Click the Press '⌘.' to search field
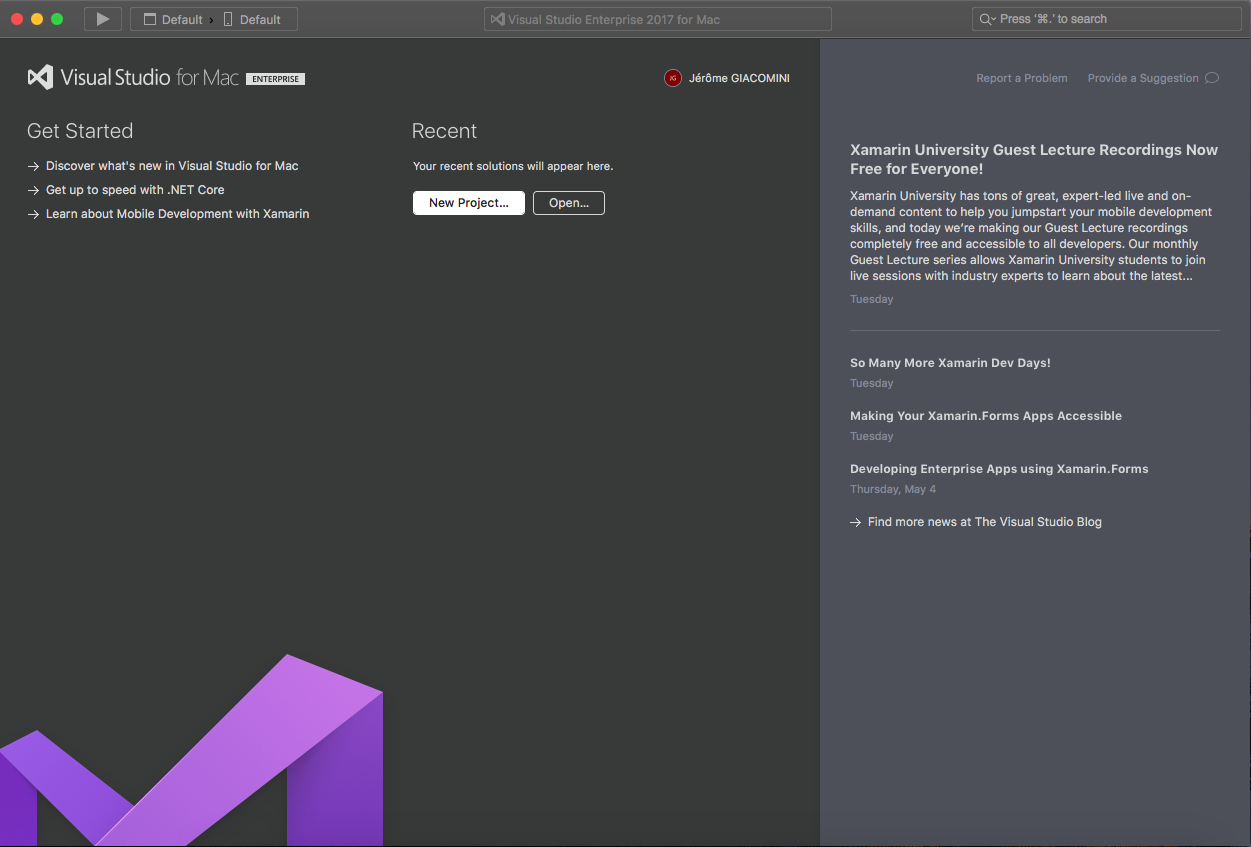 [x=1106, y=19]
